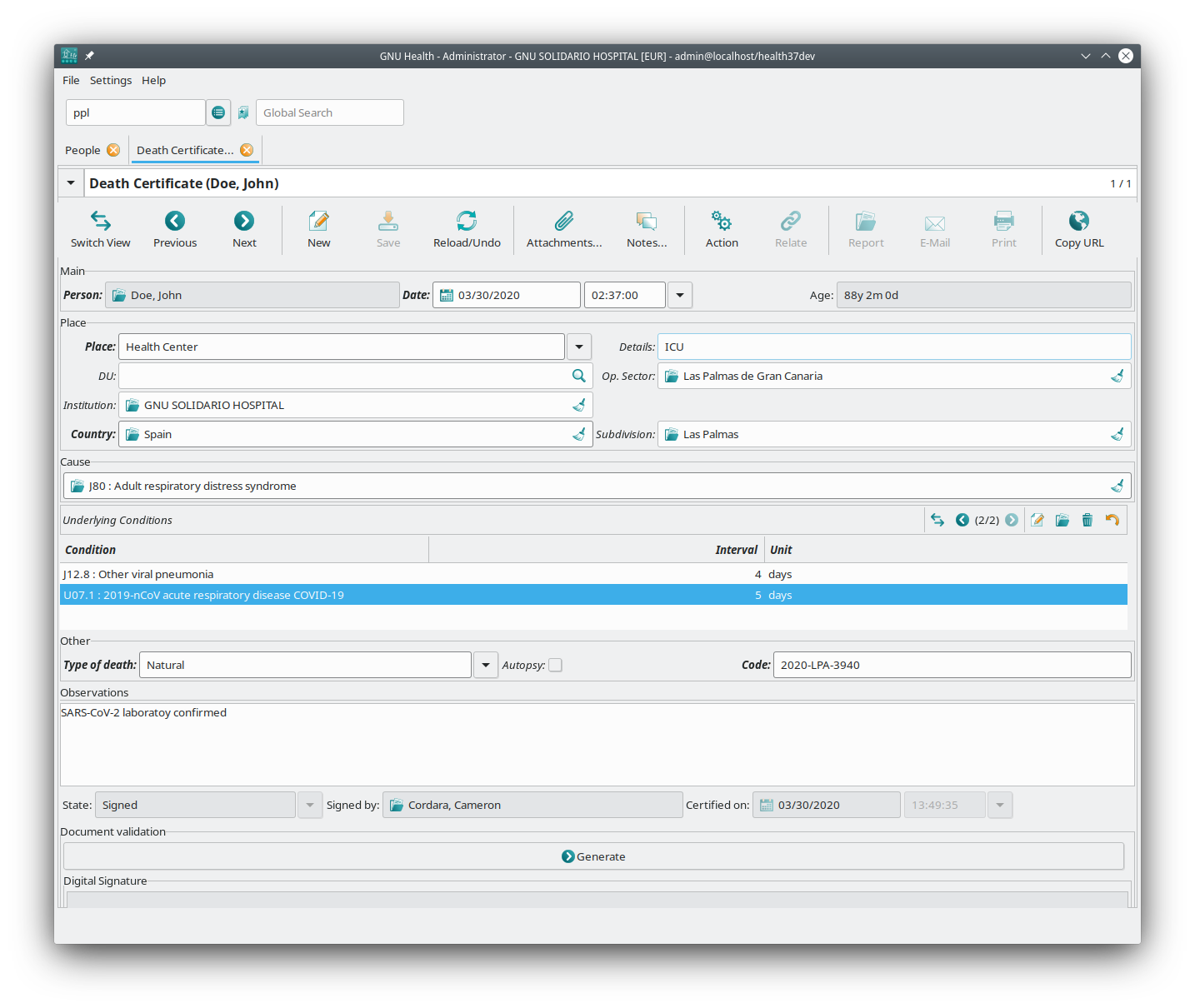Create a New record from the toolbar

tap(318, 229)
